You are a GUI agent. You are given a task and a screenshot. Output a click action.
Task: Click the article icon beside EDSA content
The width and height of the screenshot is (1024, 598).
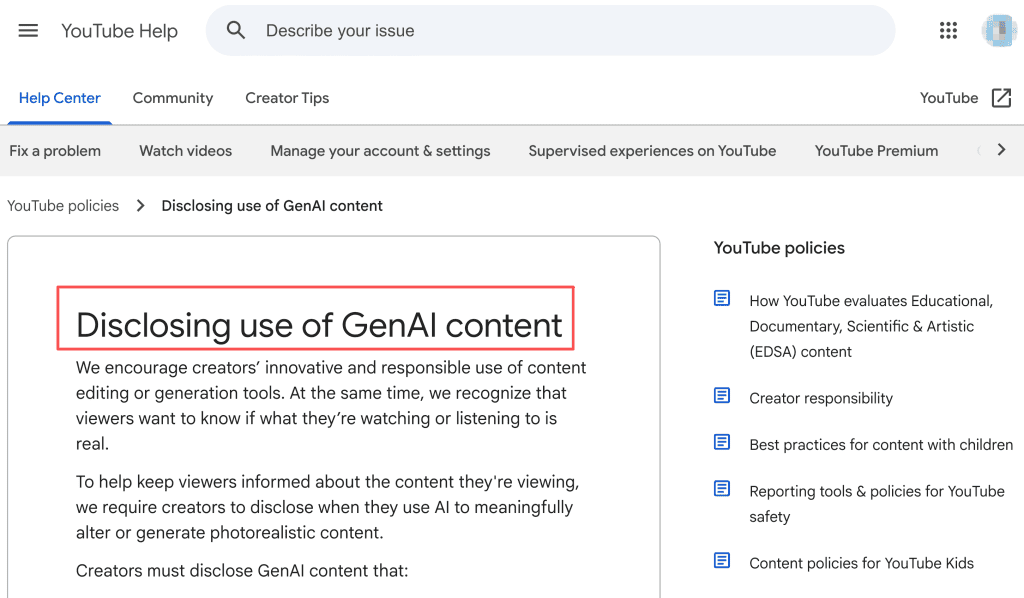tap(722, 298)
